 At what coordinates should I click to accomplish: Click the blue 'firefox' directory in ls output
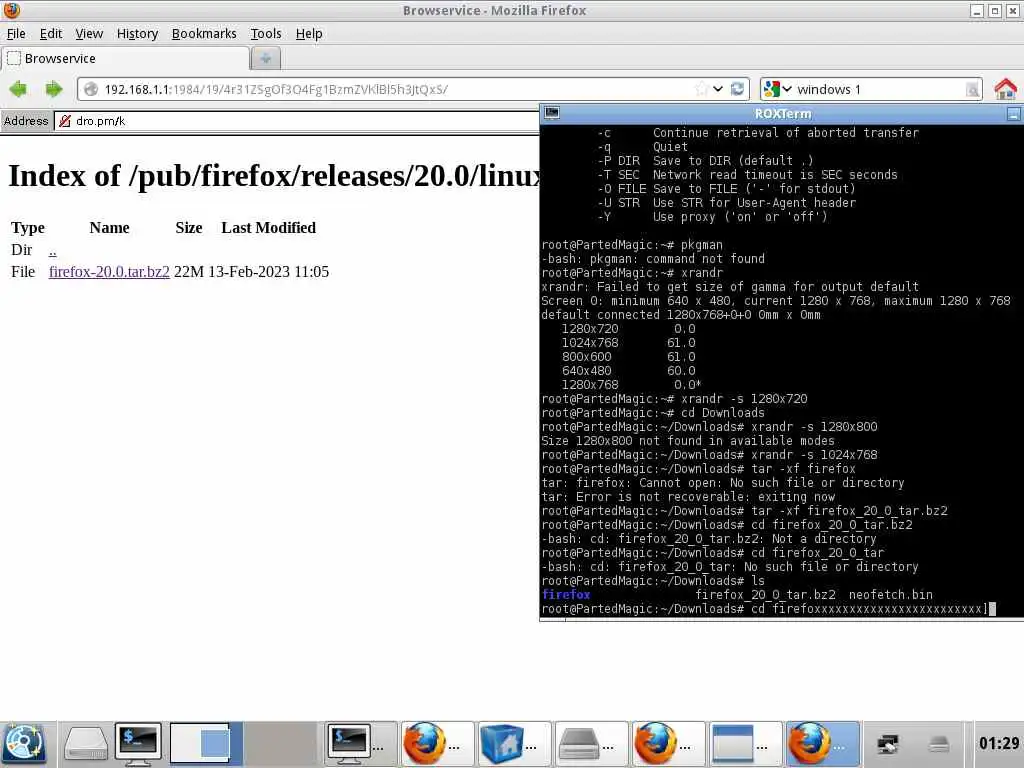point(566,595)
